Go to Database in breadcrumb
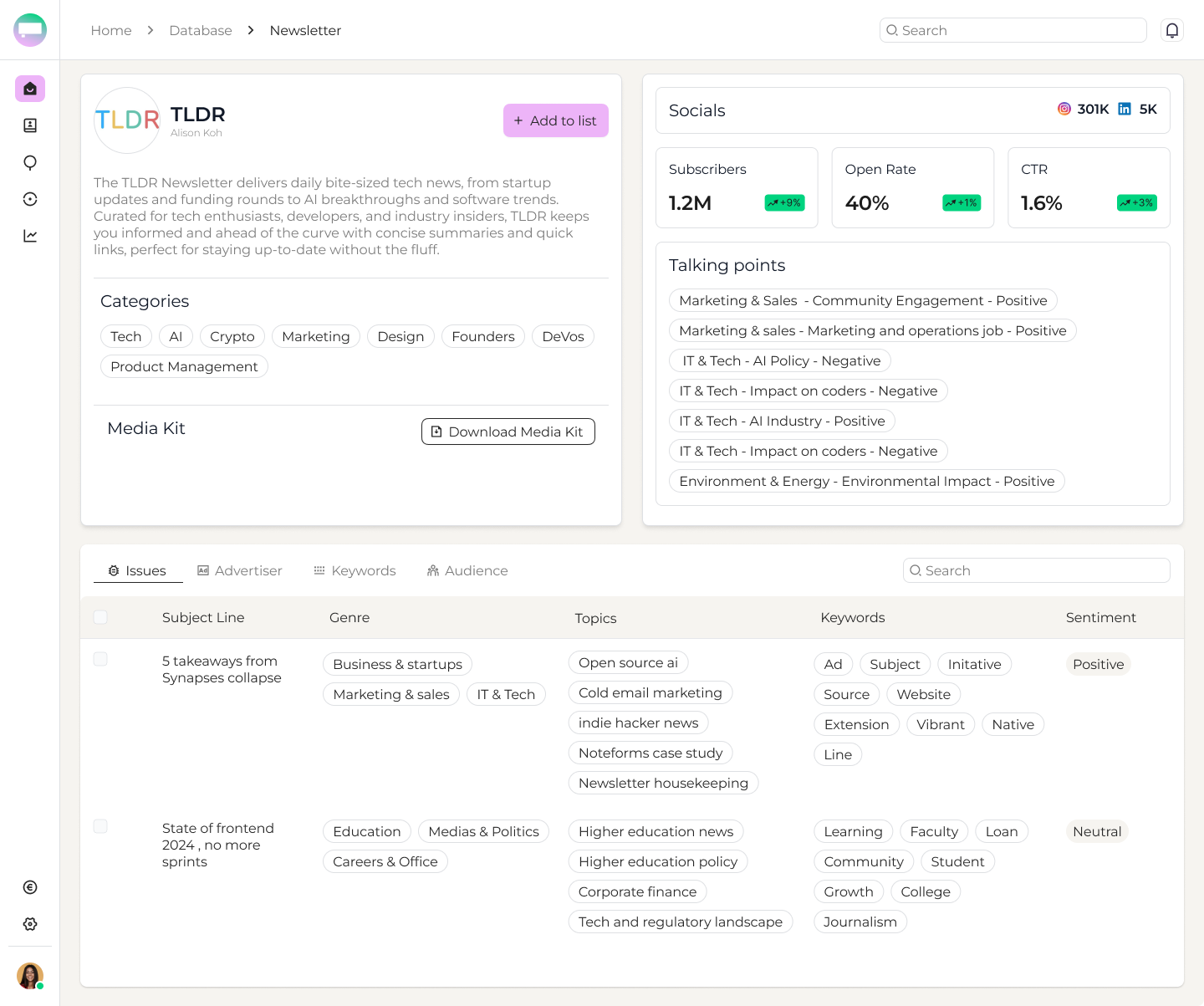 click(x=201, y=30)
